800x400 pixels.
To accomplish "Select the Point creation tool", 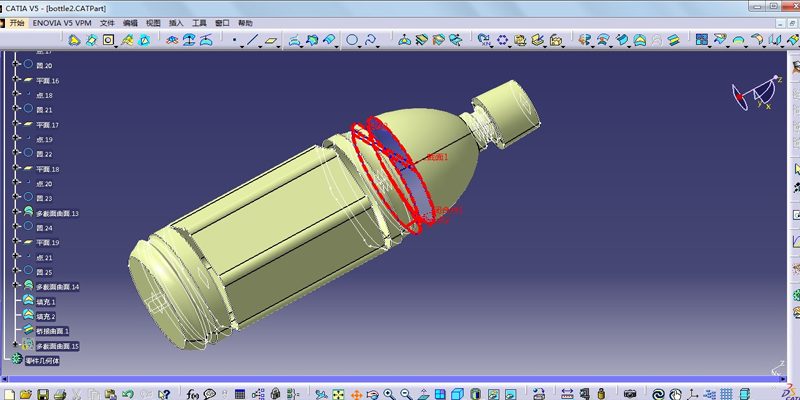I will (234, 41).
